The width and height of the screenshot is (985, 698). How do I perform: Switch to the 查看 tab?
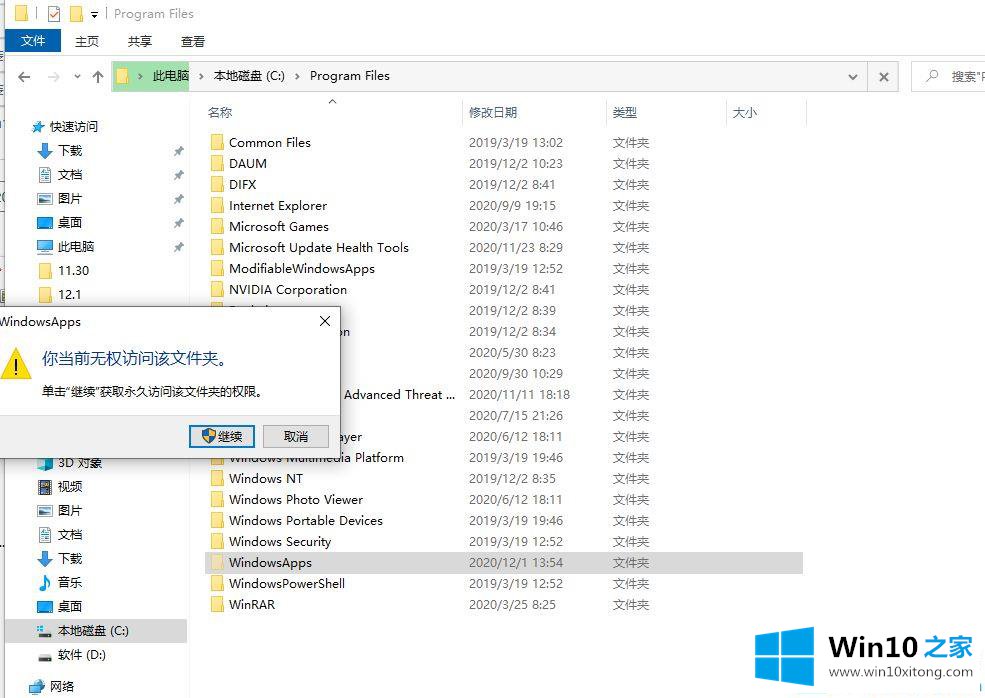[x=193, y=41]
